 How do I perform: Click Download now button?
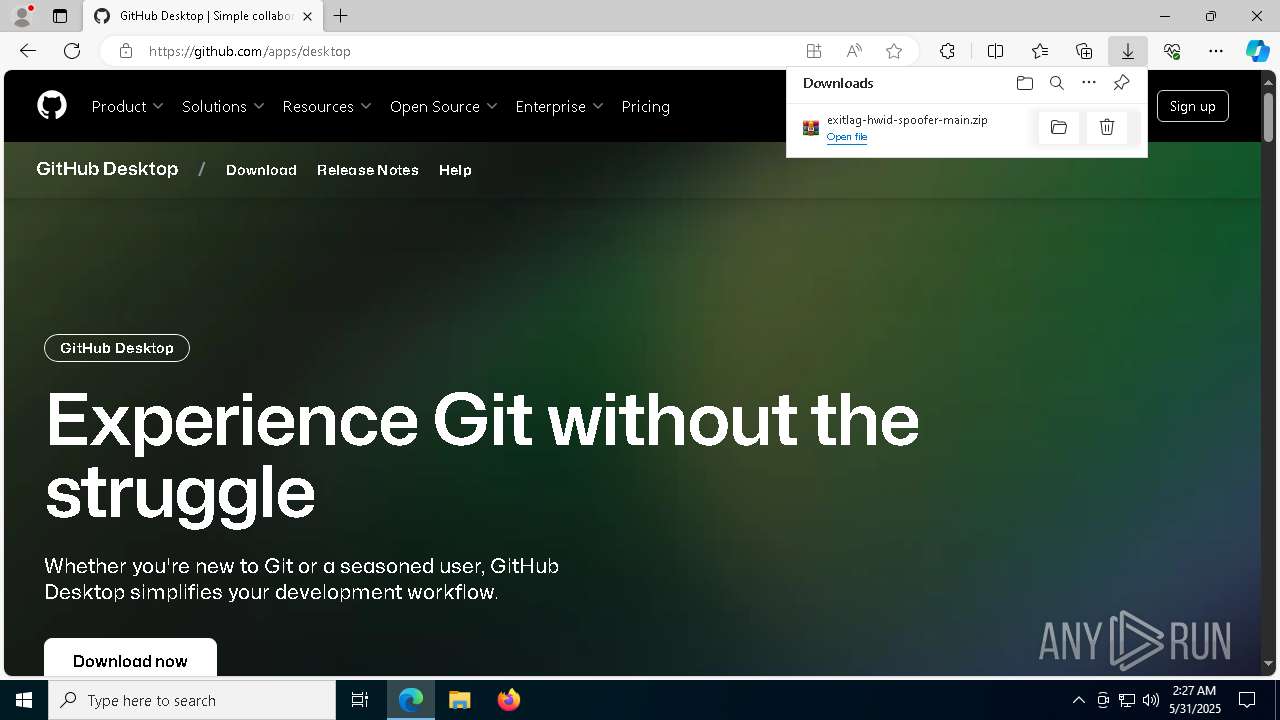(x=130, y=660)
